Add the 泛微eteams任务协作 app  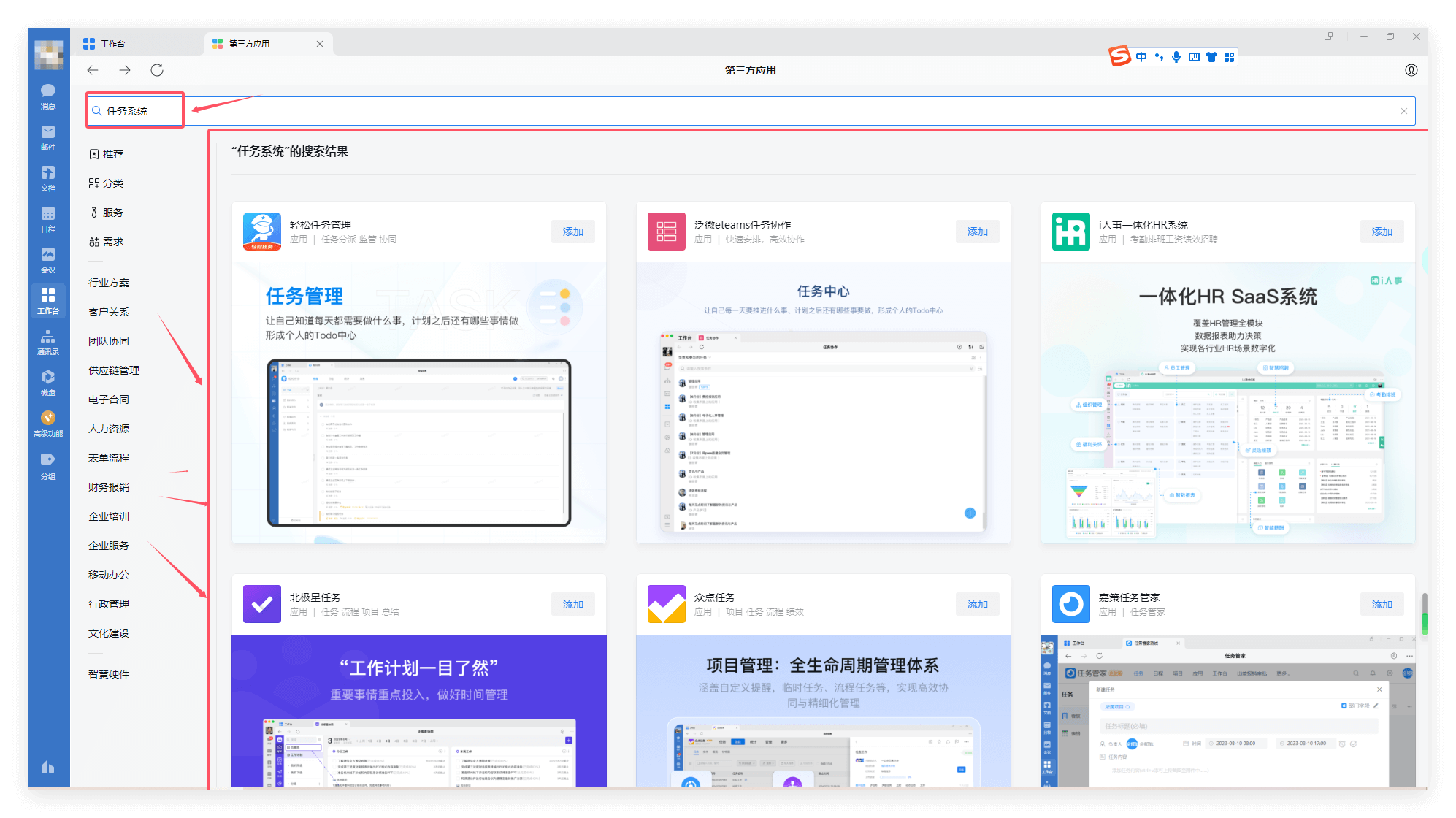(978, 232)
